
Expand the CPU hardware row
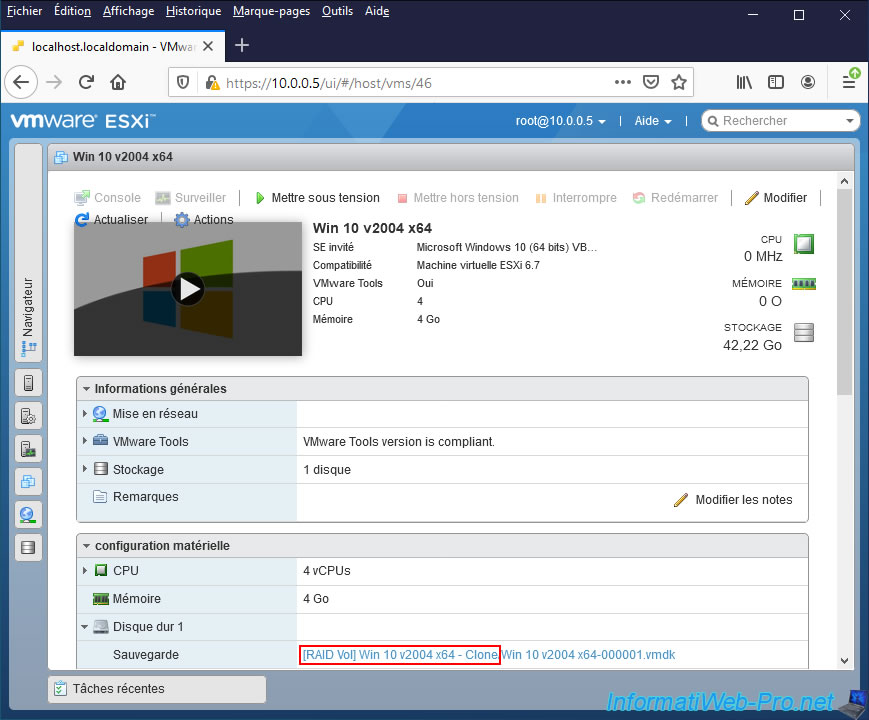84,571
